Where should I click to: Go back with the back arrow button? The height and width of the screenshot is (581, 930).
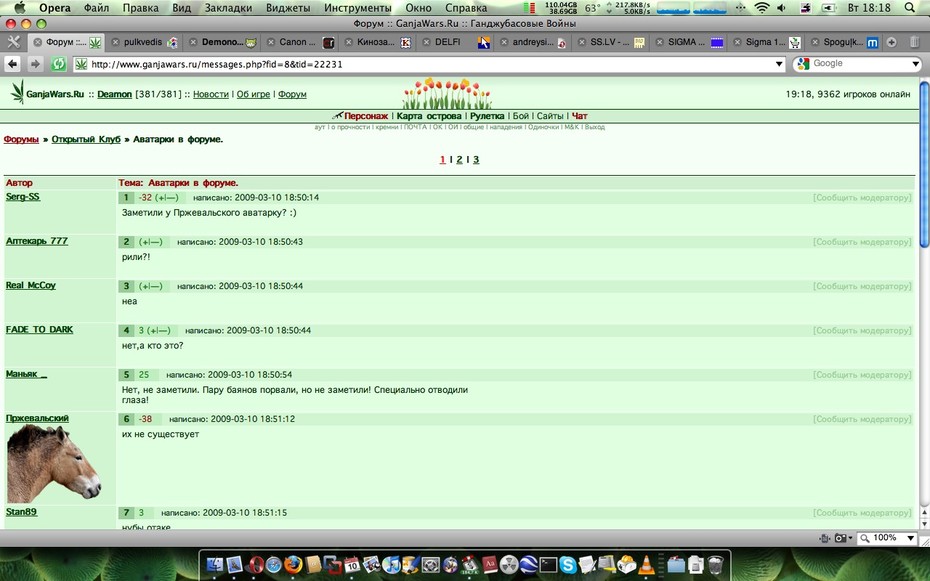[12, 64]
